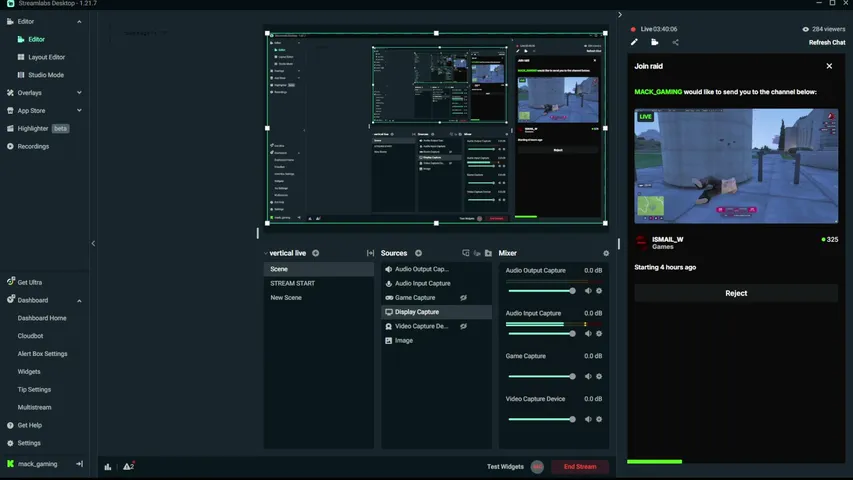The image size is (853, 480).
Task: Open performance stats bar chart icon
Action: pos(108,466)
